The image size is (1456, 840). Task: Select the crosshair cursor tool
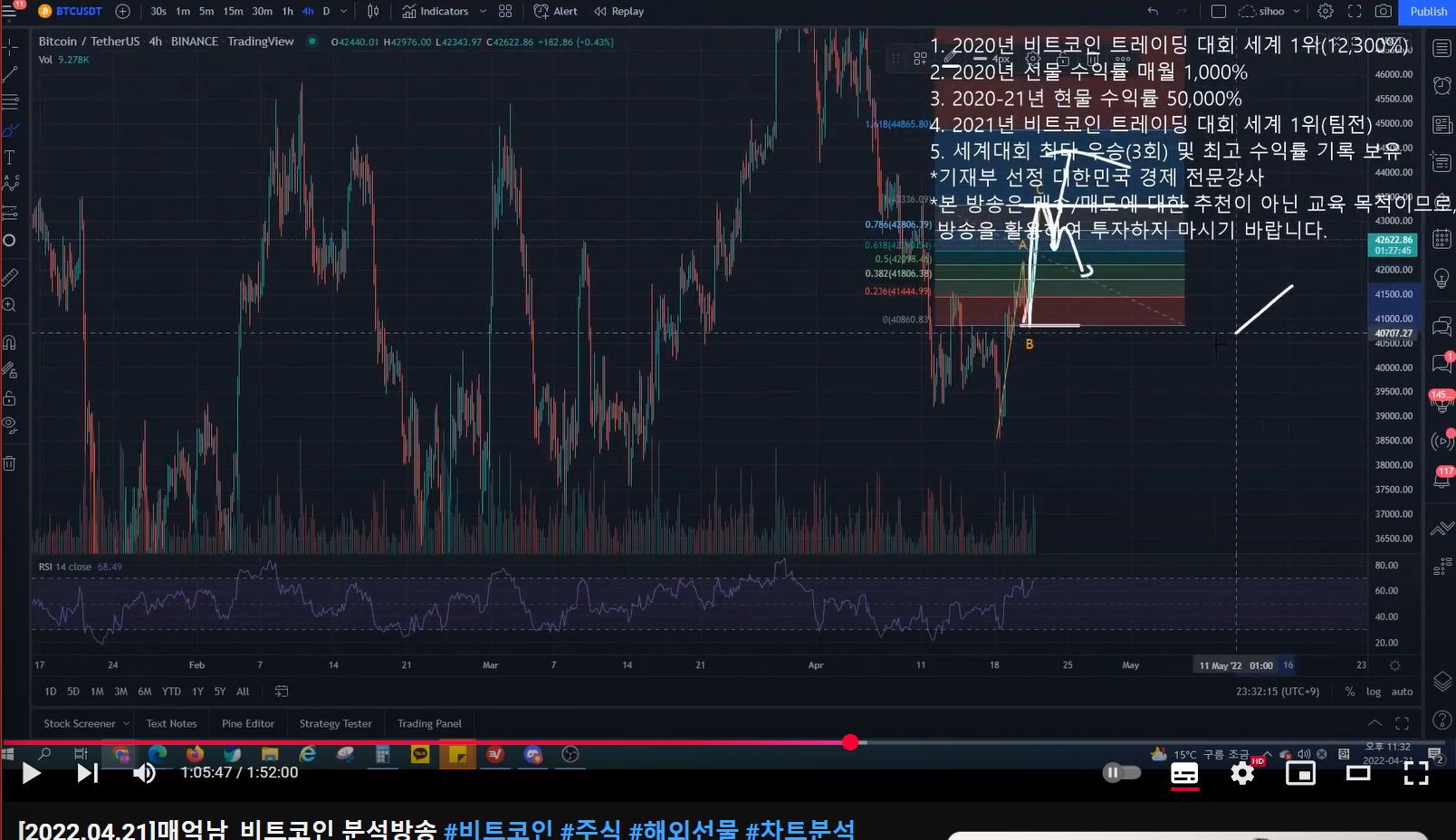(x=10, y=45)
